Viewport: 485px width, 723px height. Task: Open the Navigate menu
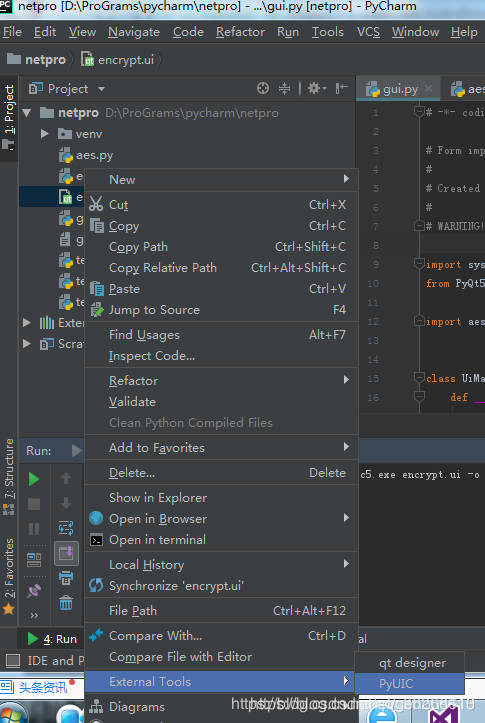(134, 32)
